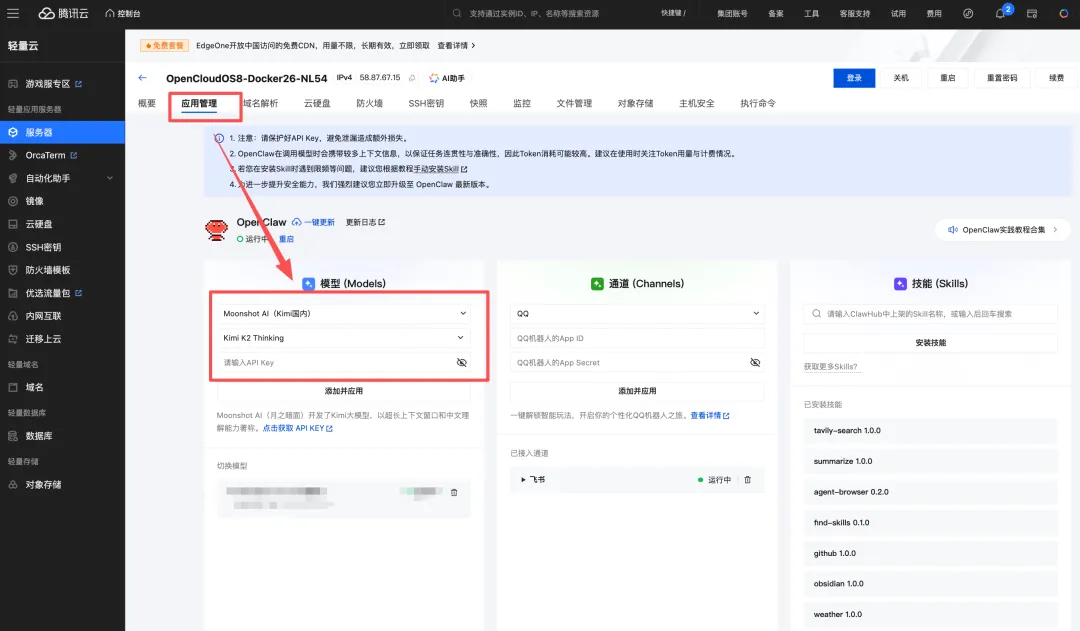Open the Kimi K2 Thinking model dropdown
The width and height of the screenshot is (1080, 631).
coord(344,338)
